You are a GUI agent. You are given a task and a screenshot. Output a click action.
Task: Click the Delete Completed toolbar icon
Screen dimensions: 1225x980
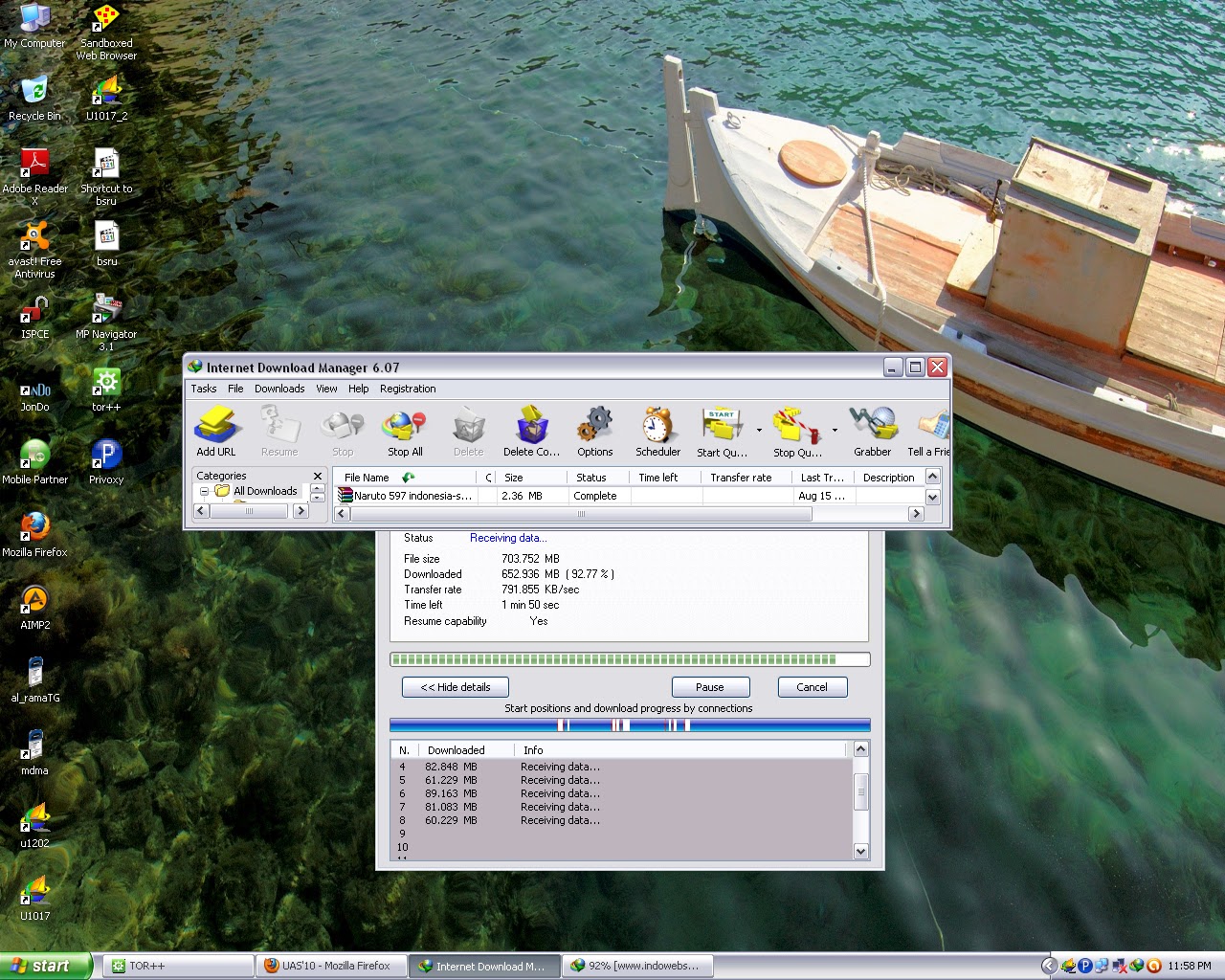coord(532,432)
